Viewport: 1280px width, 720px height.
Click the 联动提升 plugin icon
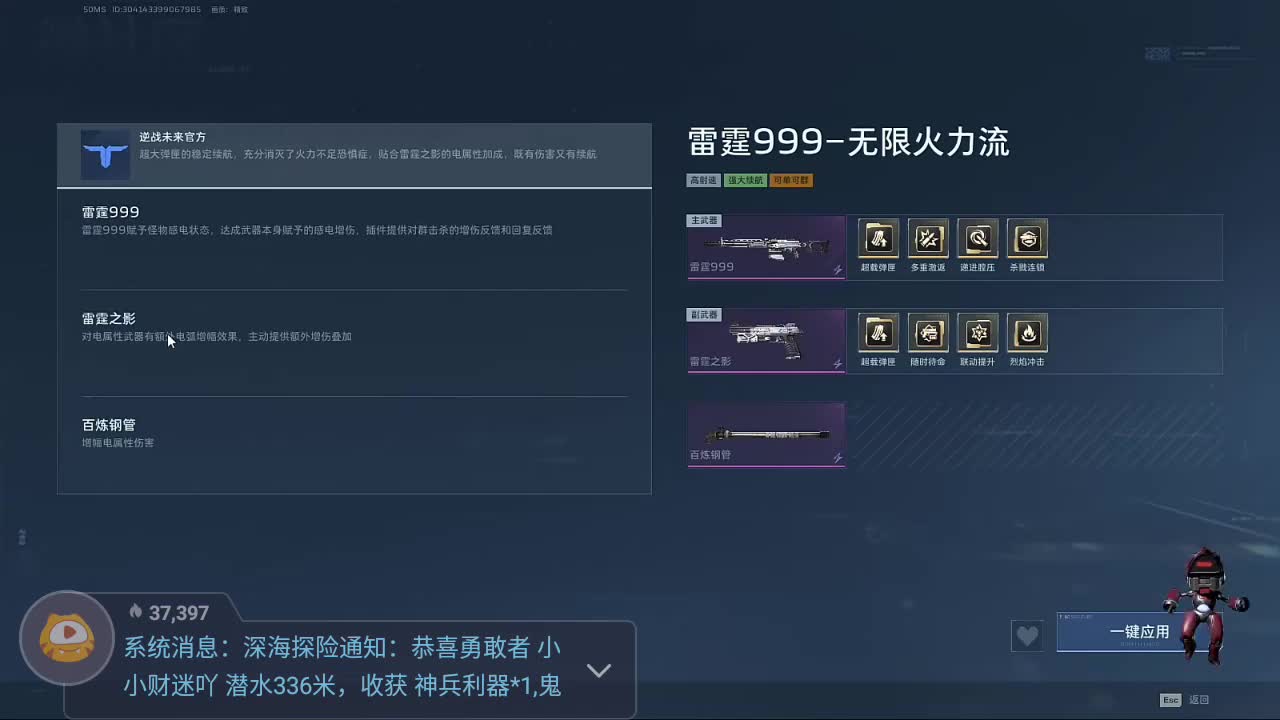(978, 332)
